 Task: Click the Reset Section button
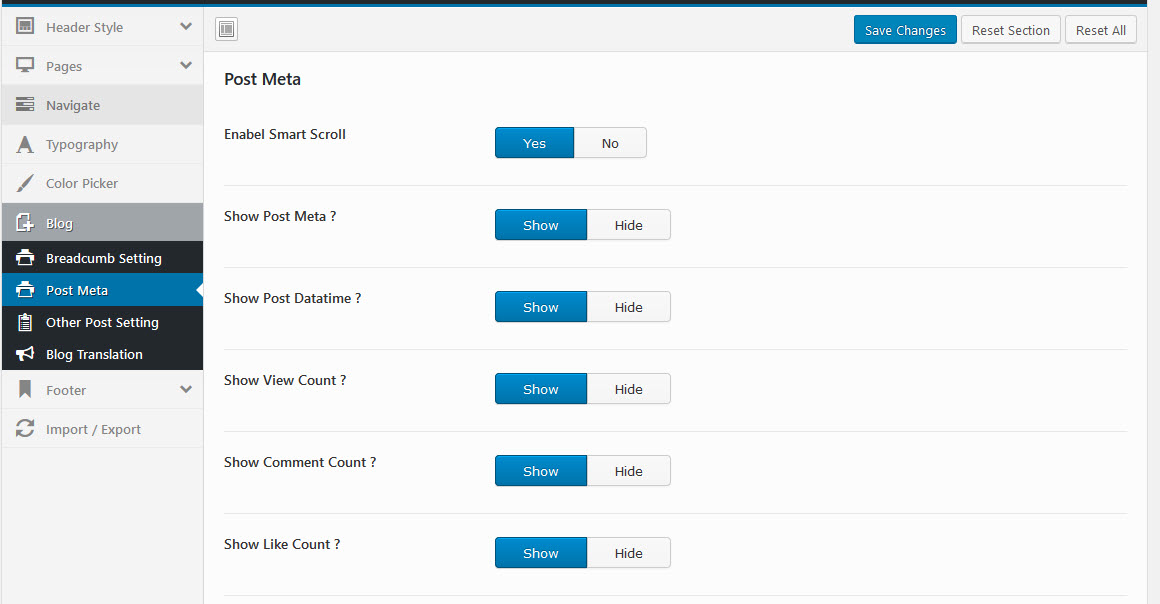pyautogui.click(x=1010, y=30)
